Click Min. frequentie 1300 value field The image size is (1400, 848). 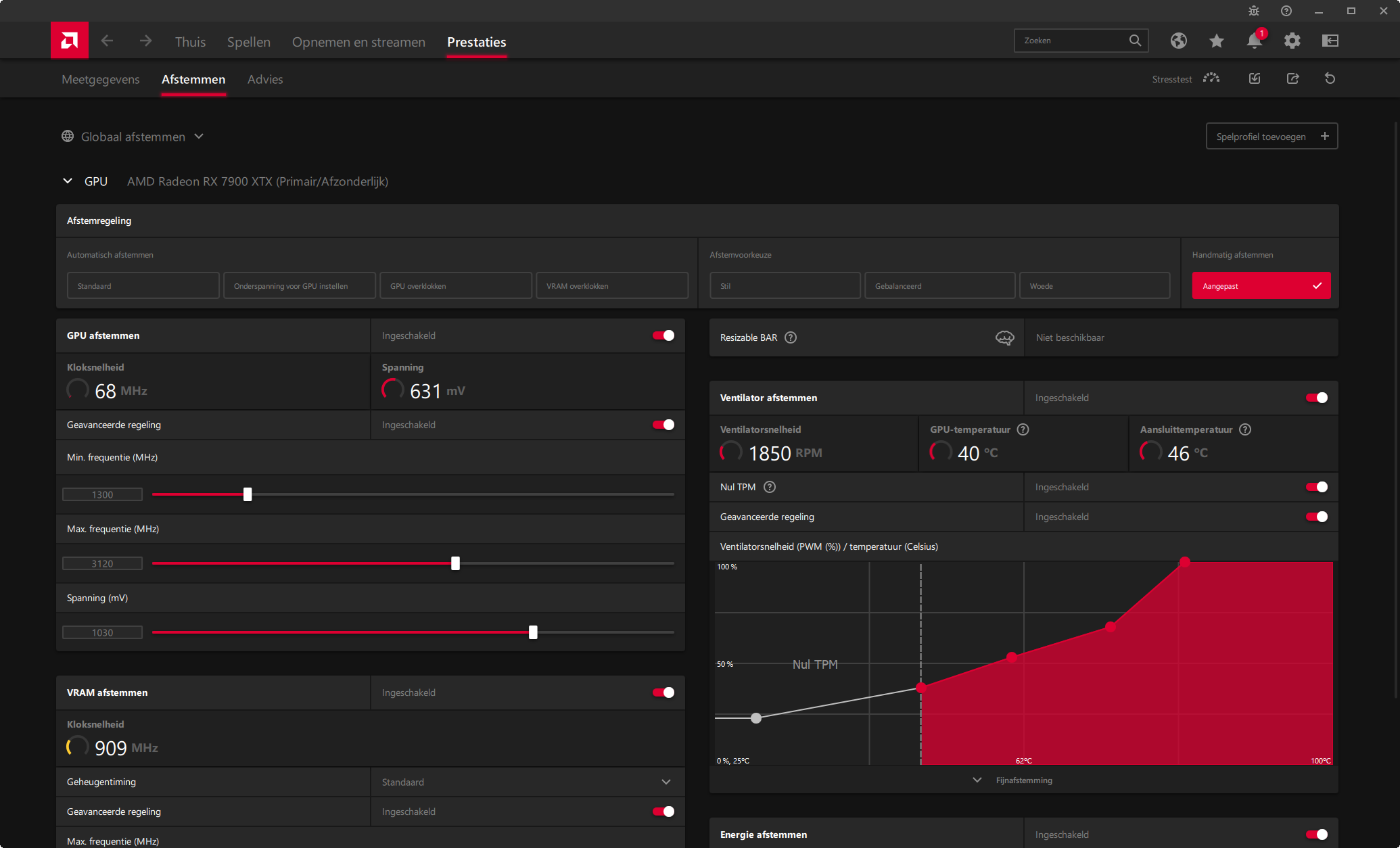click(103, 494)
